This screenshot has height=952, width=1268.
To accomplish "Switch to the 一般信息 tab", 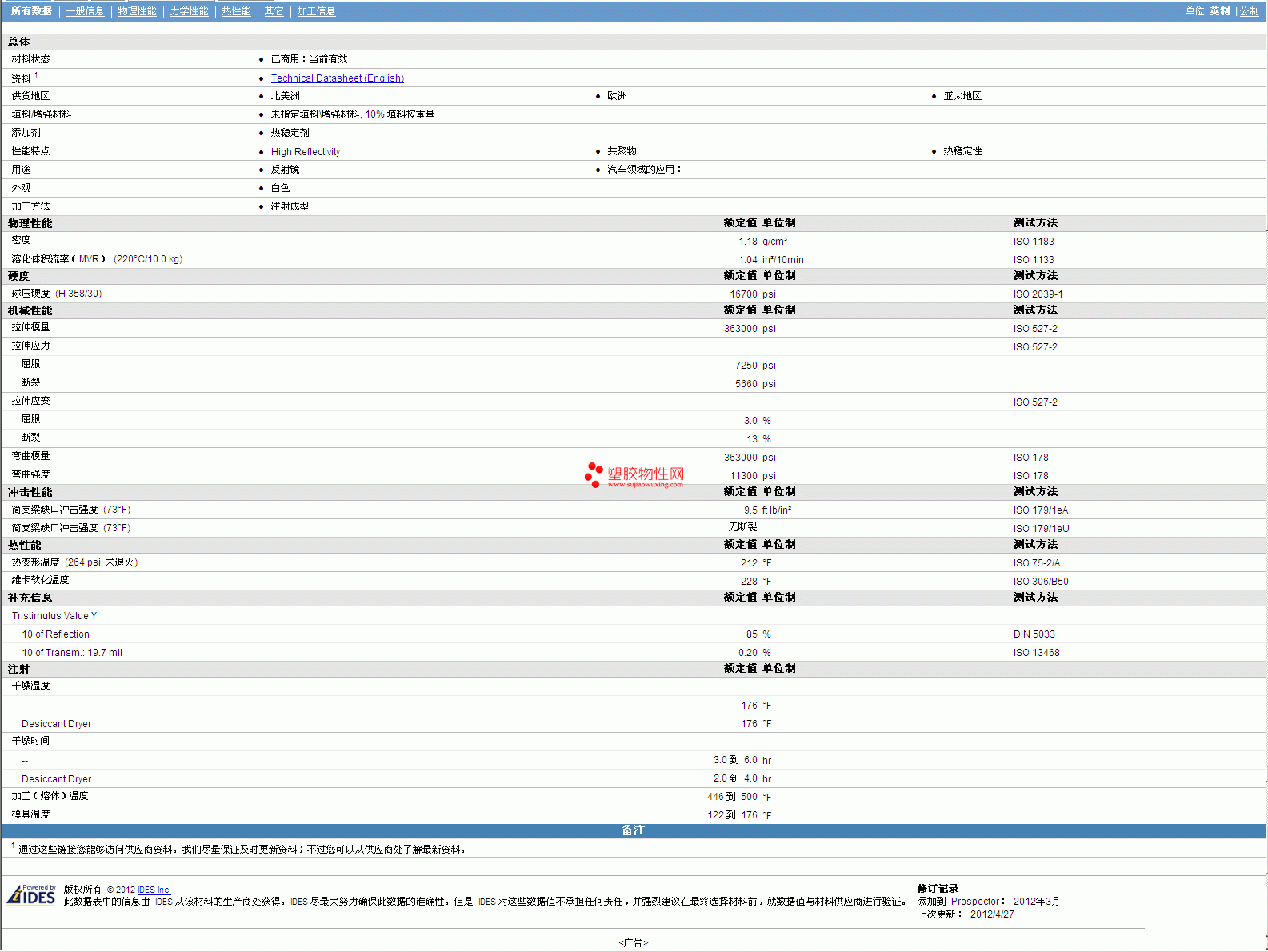I will pos(85,11).
